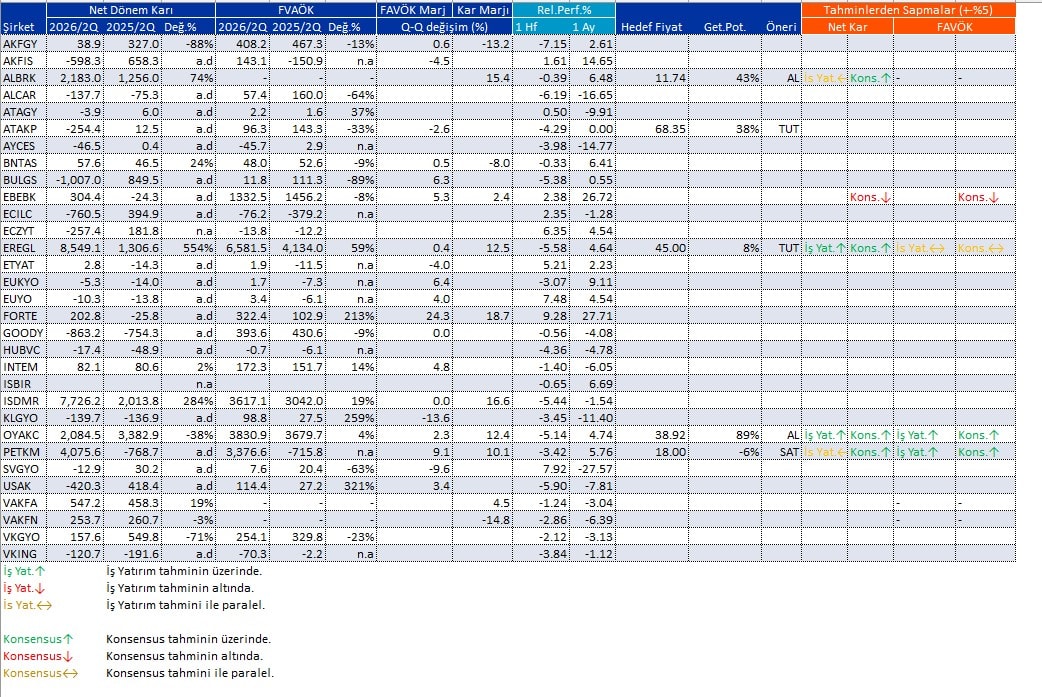Click red Kons.↓ indicator in EBEBK Net Kar

[x=870, y=197]
